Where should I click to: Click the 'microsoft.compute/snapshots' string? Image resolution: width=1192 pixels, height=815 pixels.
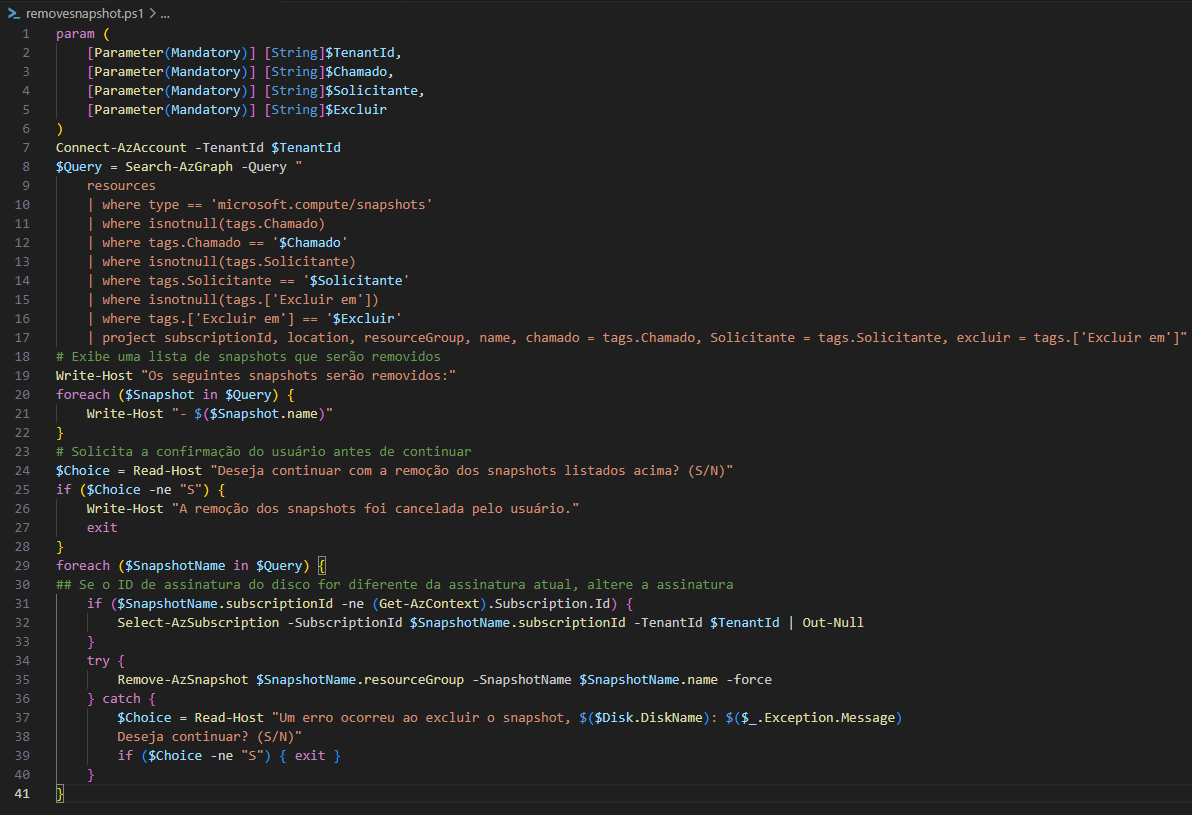(x=321, y=204)
